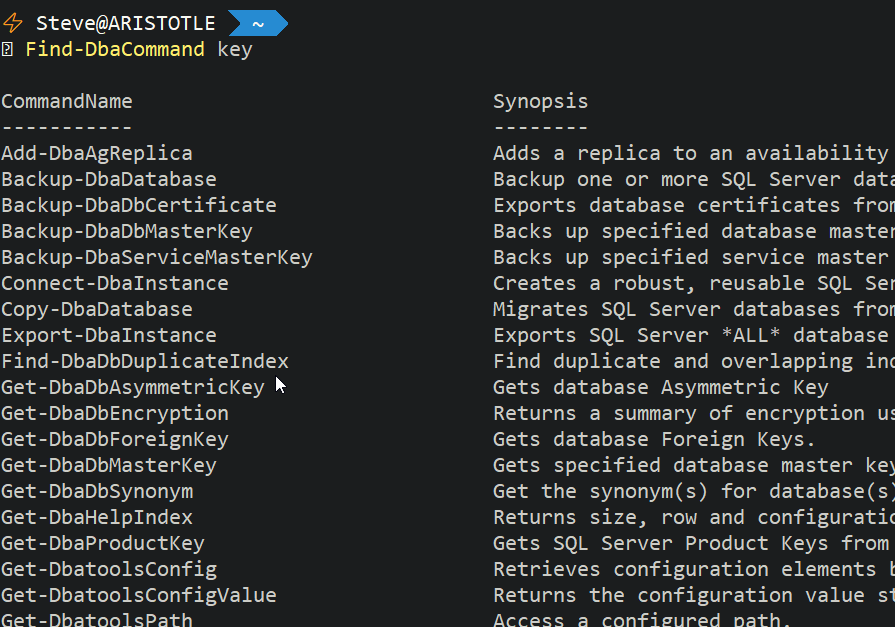
Task: Select the Backup-DbaDatabase entry
Action: 109,179
